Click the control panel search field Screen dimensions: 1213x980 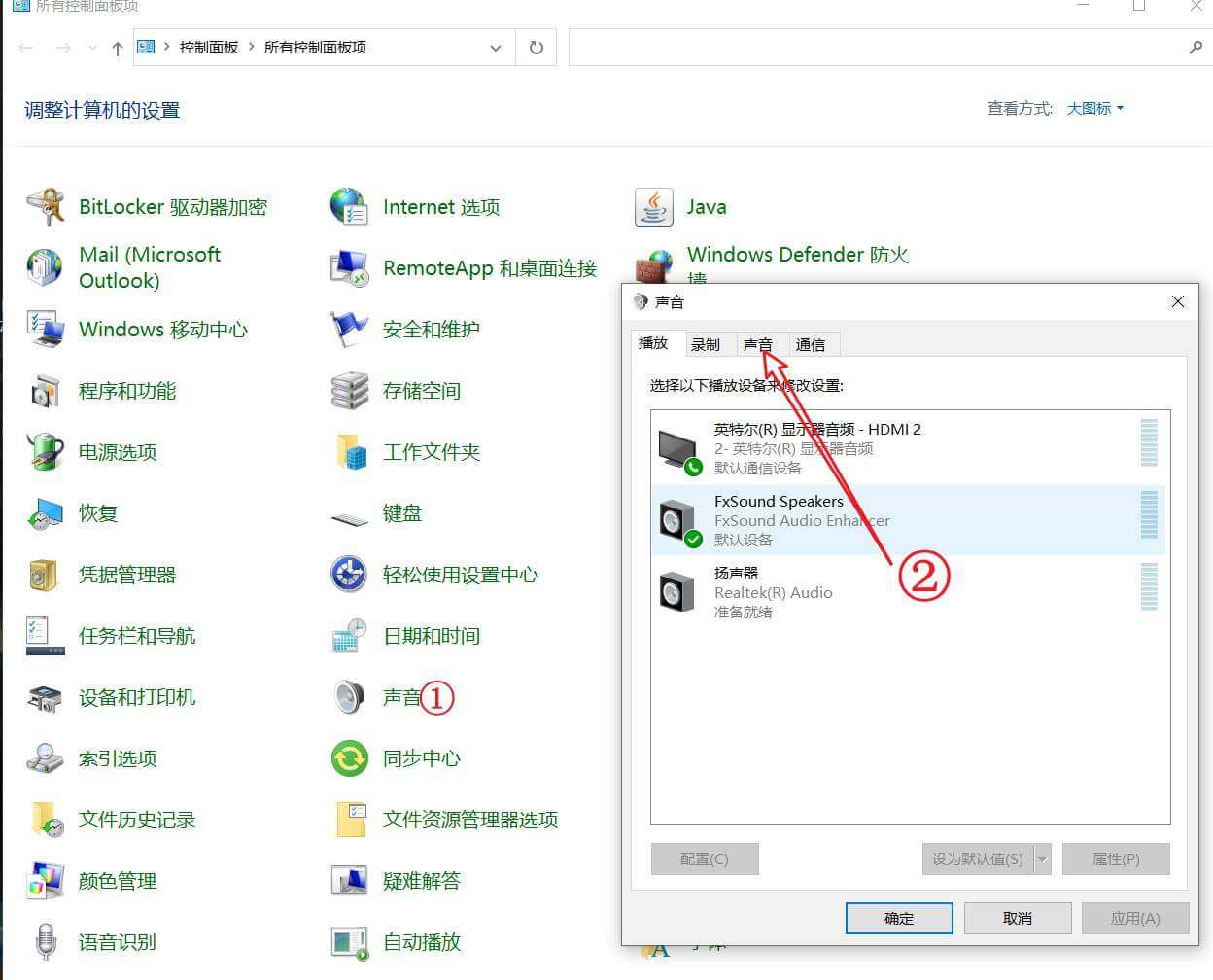(x=875, y=48)
